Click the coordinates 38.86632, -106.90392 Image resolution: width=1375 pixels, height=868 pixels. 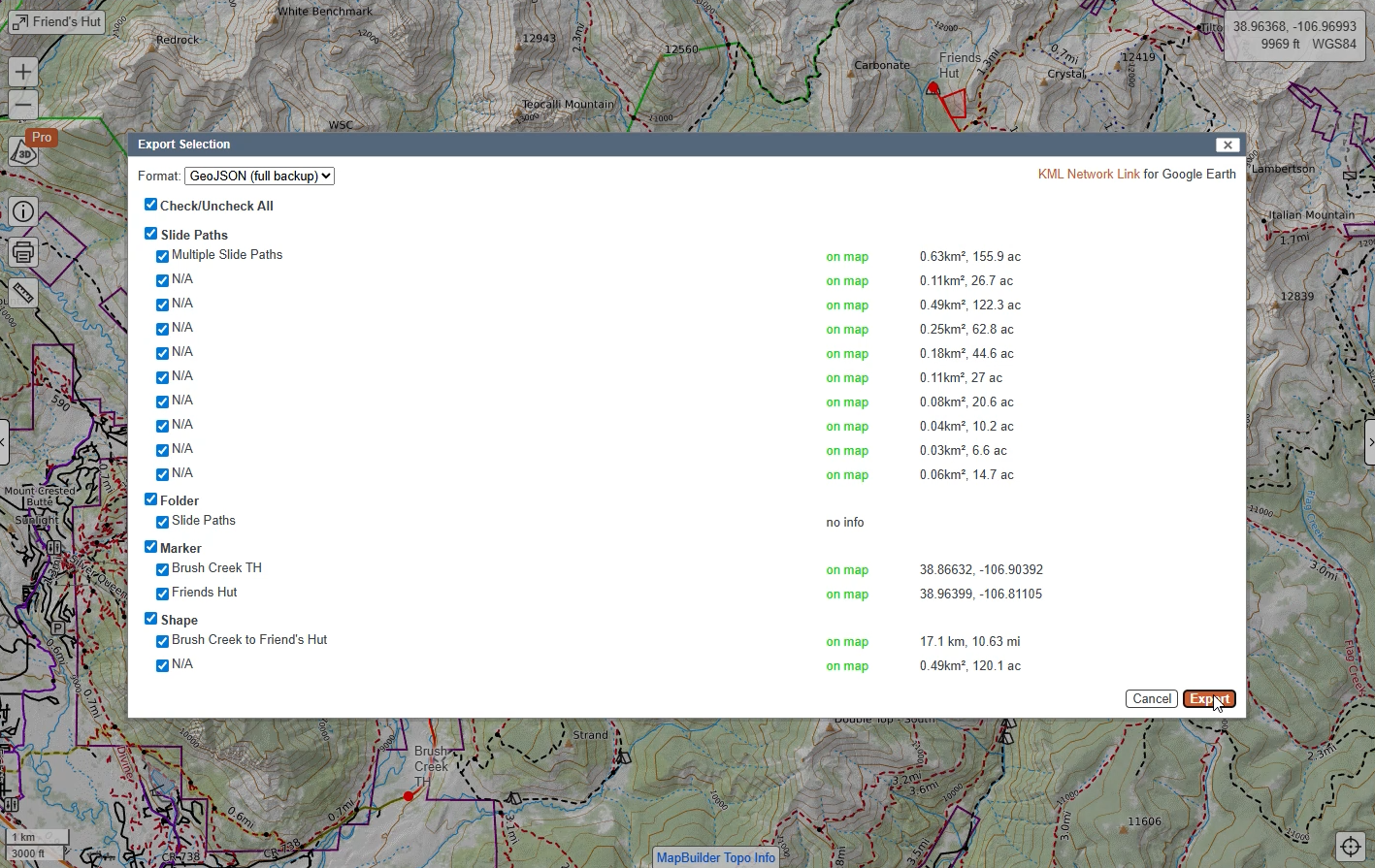tap(981, 570)
